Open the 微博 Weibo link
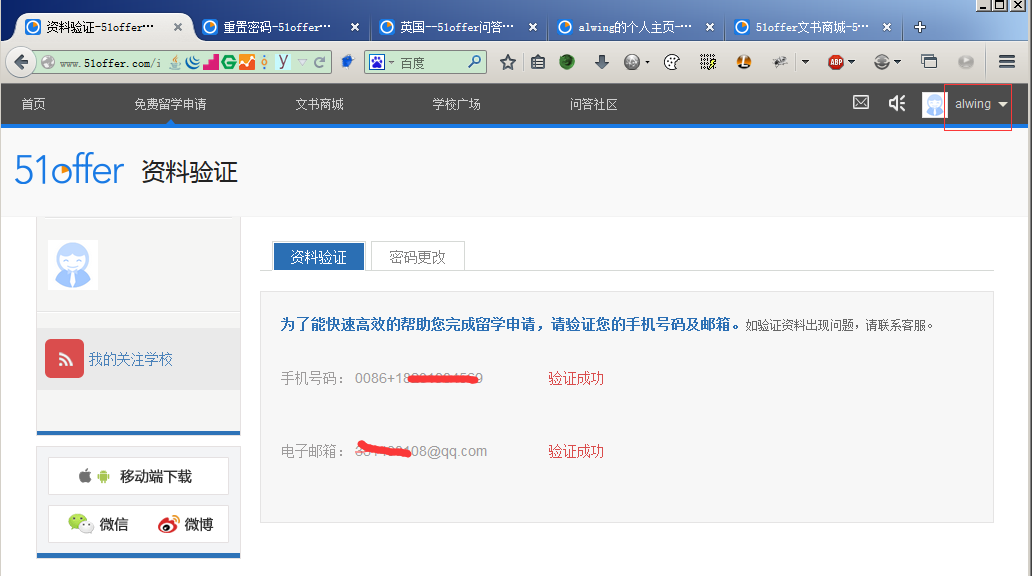This screenshot has width=1032, height=576. point(186,524)
